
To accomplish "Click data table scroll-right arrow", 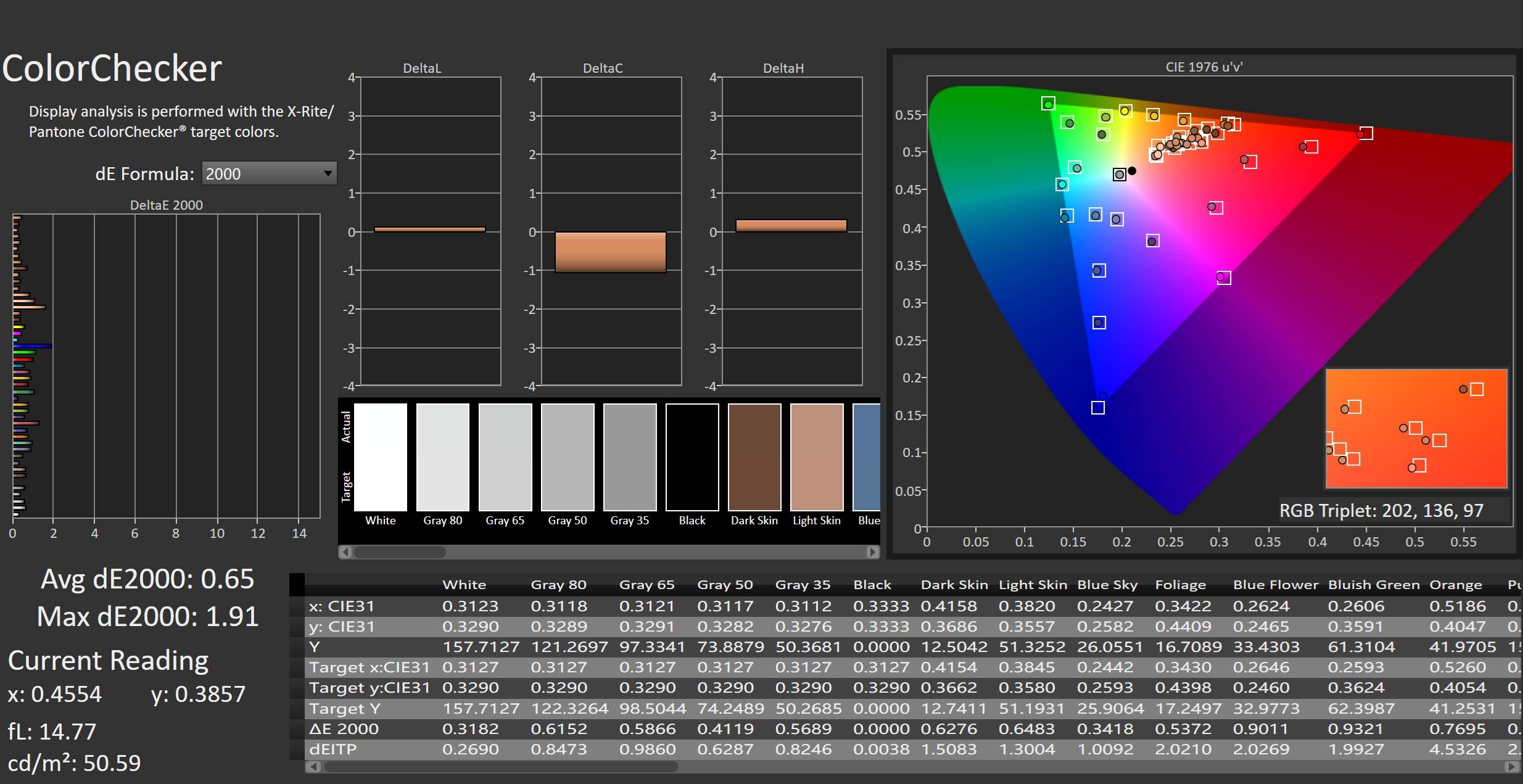I will 1511,767.
